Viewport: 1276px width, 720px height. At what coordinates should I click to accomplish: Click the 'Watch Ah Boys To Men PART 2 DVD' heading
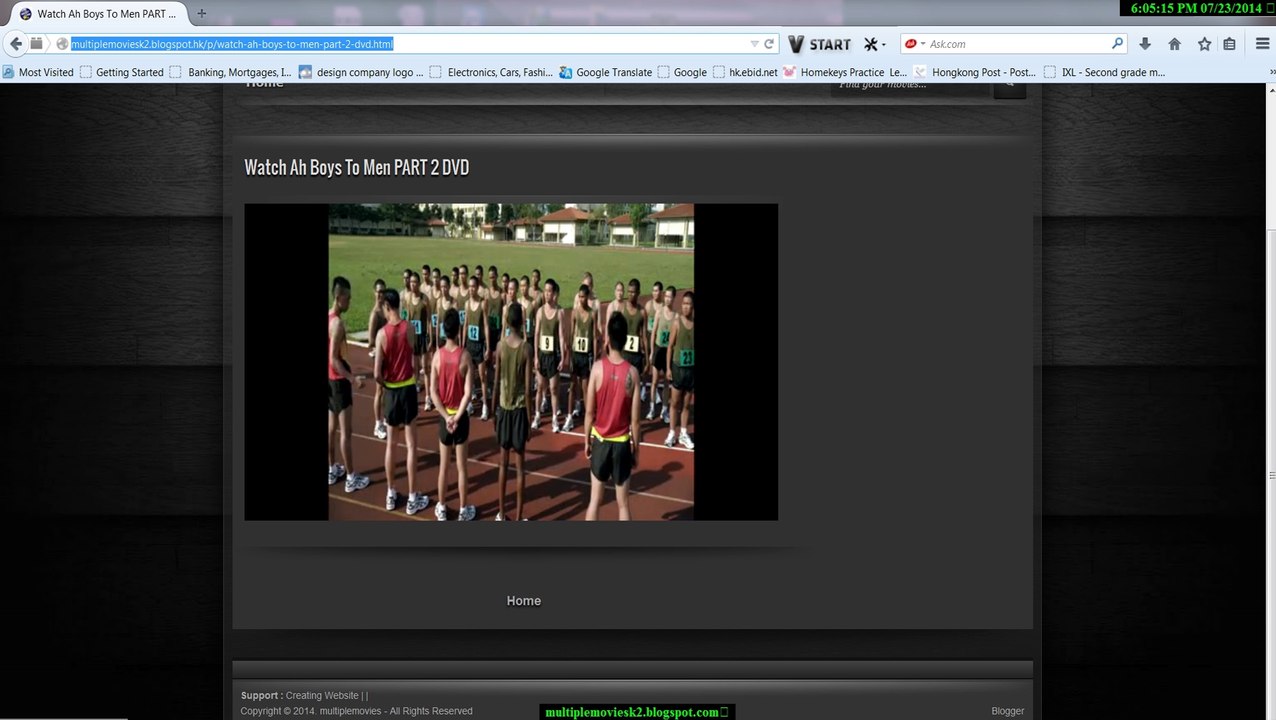coord(357,168)
